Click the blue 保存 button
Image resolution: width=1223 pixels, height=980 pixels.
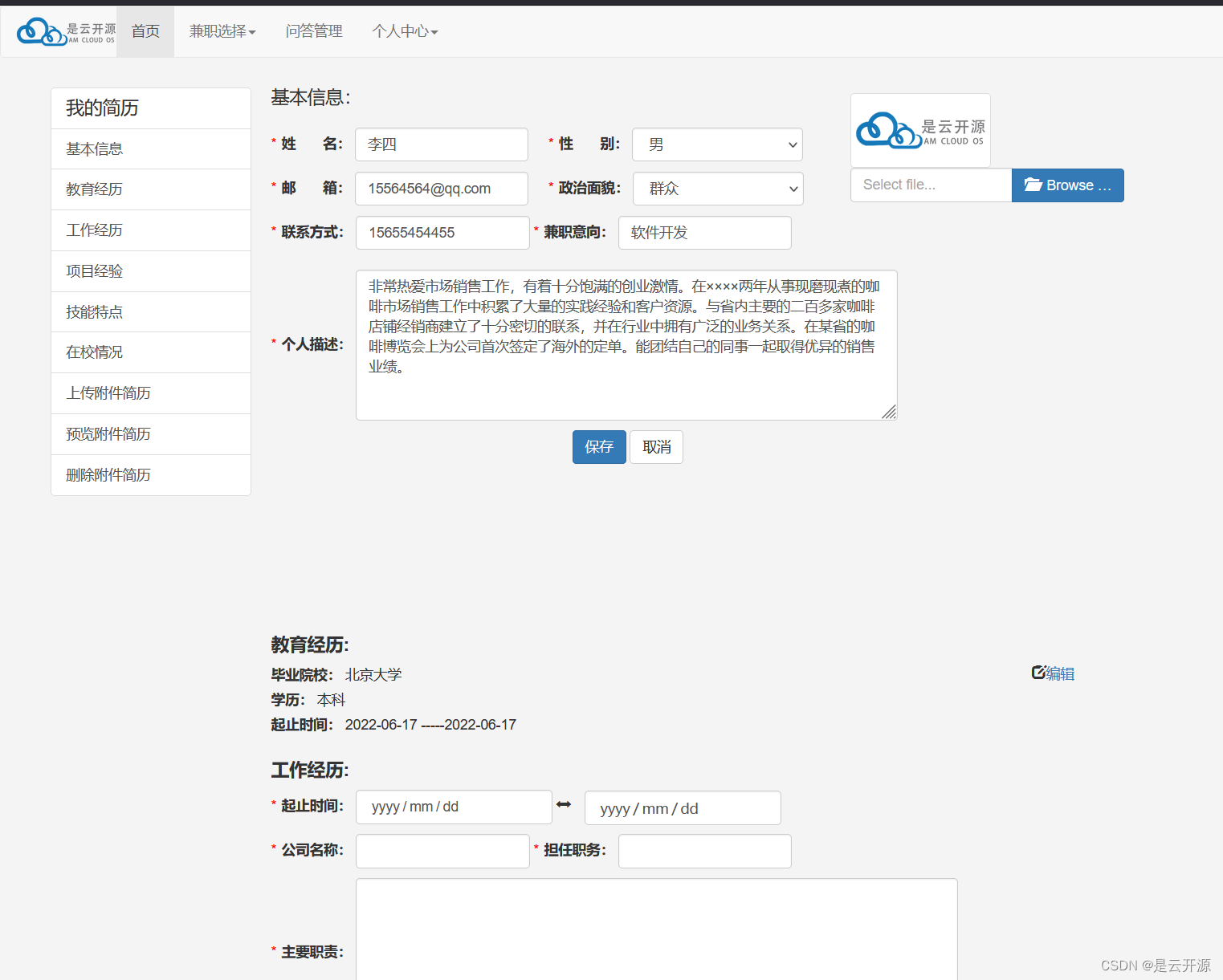(599, 447)
